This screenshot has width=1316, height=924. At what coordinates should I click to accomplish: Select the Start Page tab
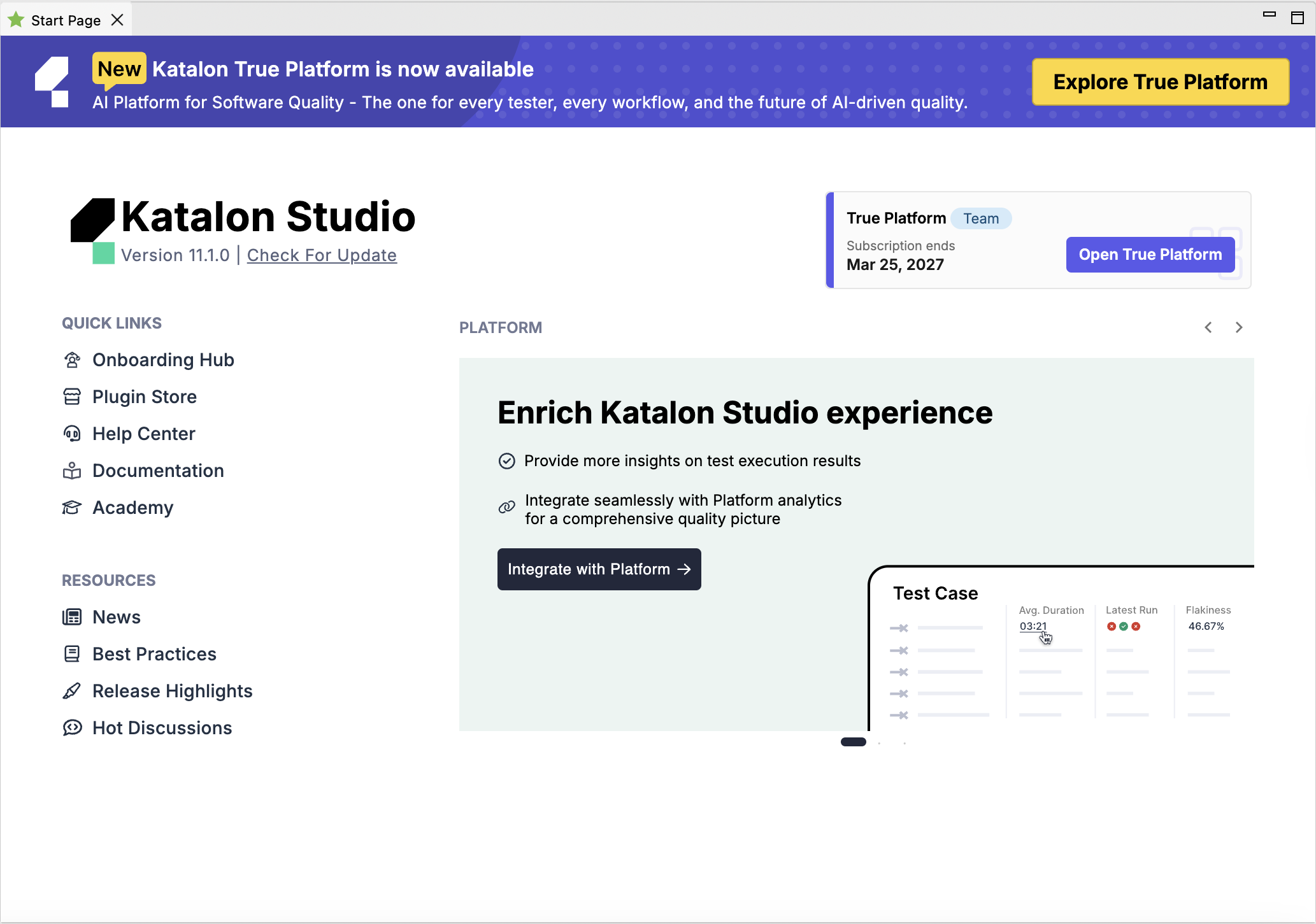tap(65, 20)
